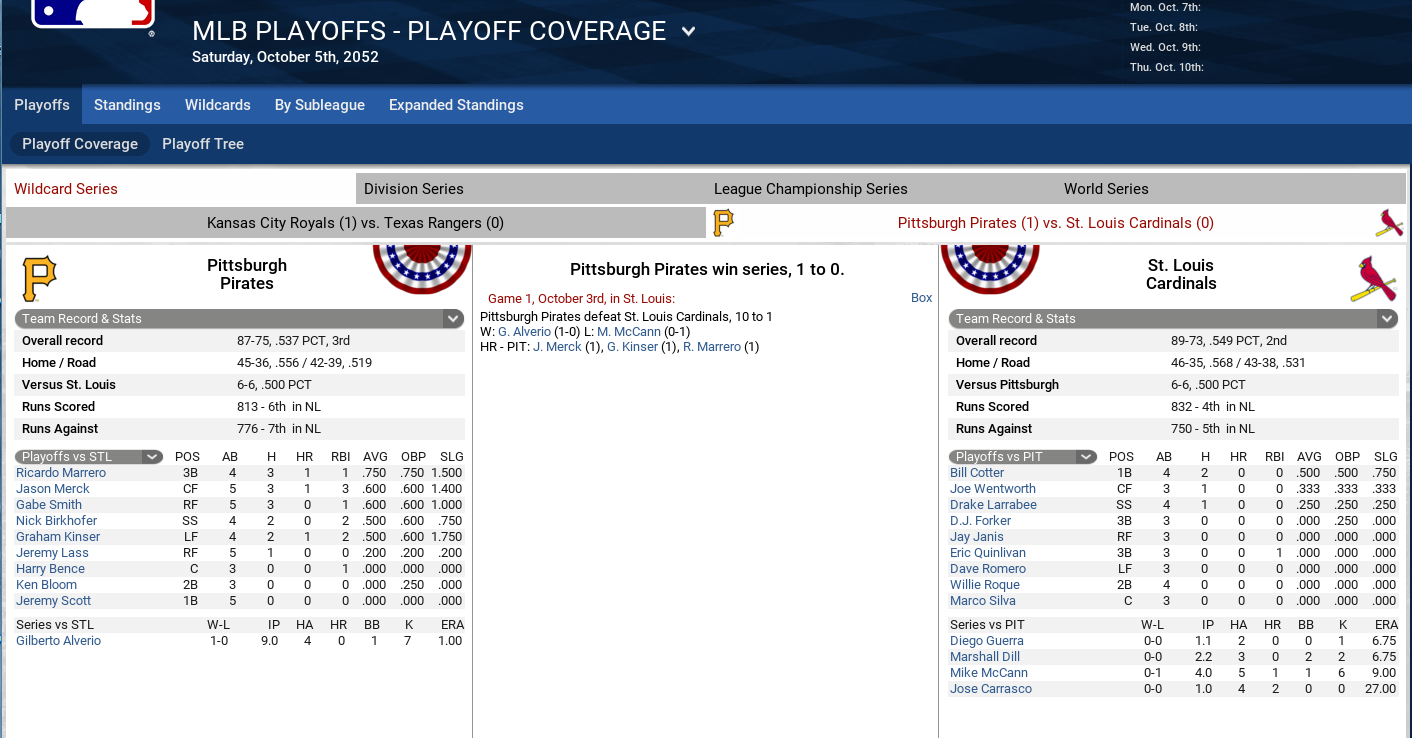Click the MLB logo in header

[94, 14]
